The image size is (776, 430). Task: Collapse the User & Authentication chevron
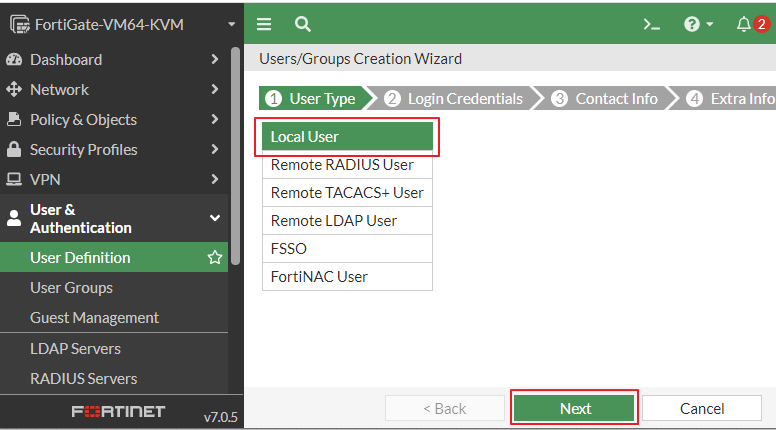tap(215, 218)
